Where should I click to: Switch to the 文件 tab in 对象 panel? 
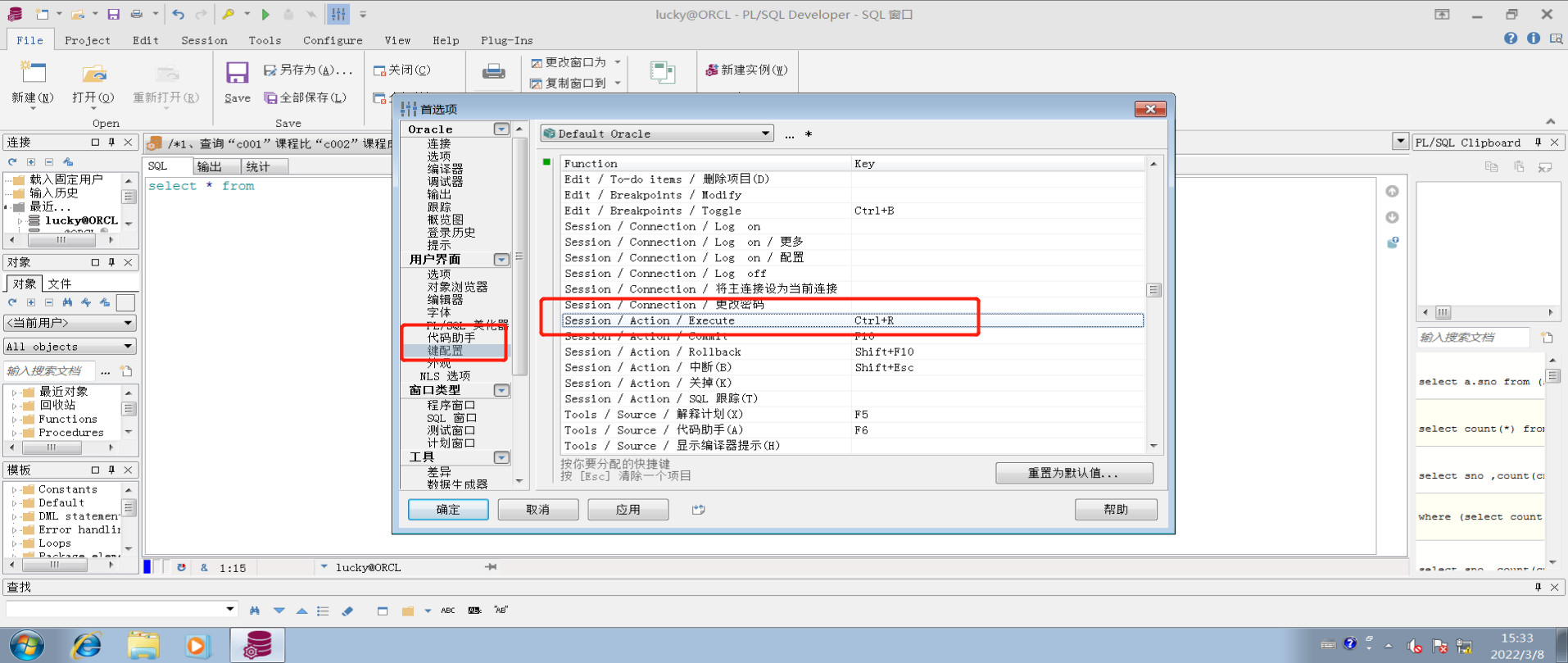click(x=59, y=284)
